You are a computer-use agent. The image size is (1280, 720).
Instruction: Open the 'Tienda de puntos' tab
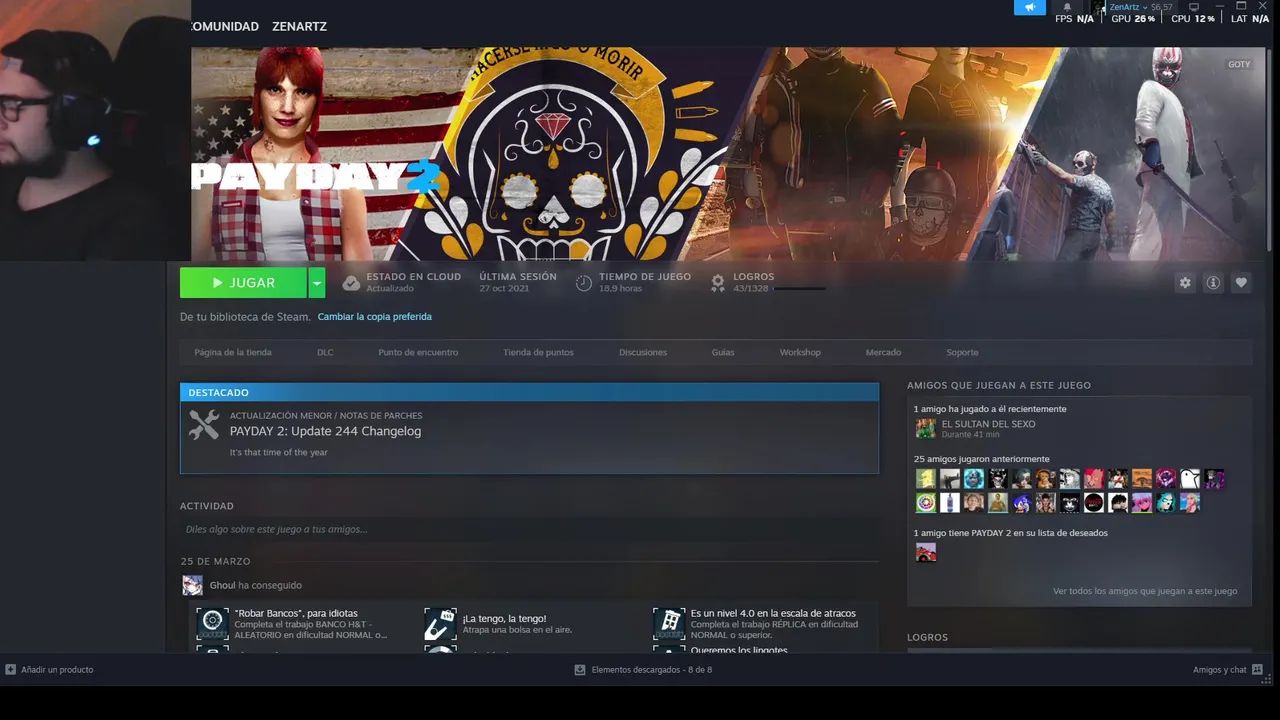click(x=538, y=352)
